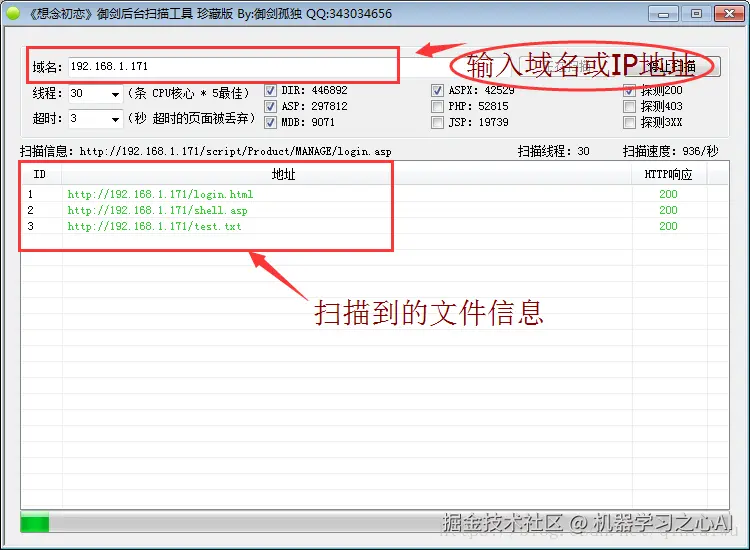Select the test.txt result row
Image resolution: width=750 pixels, height=550 pixels.
tap(375, 226)
